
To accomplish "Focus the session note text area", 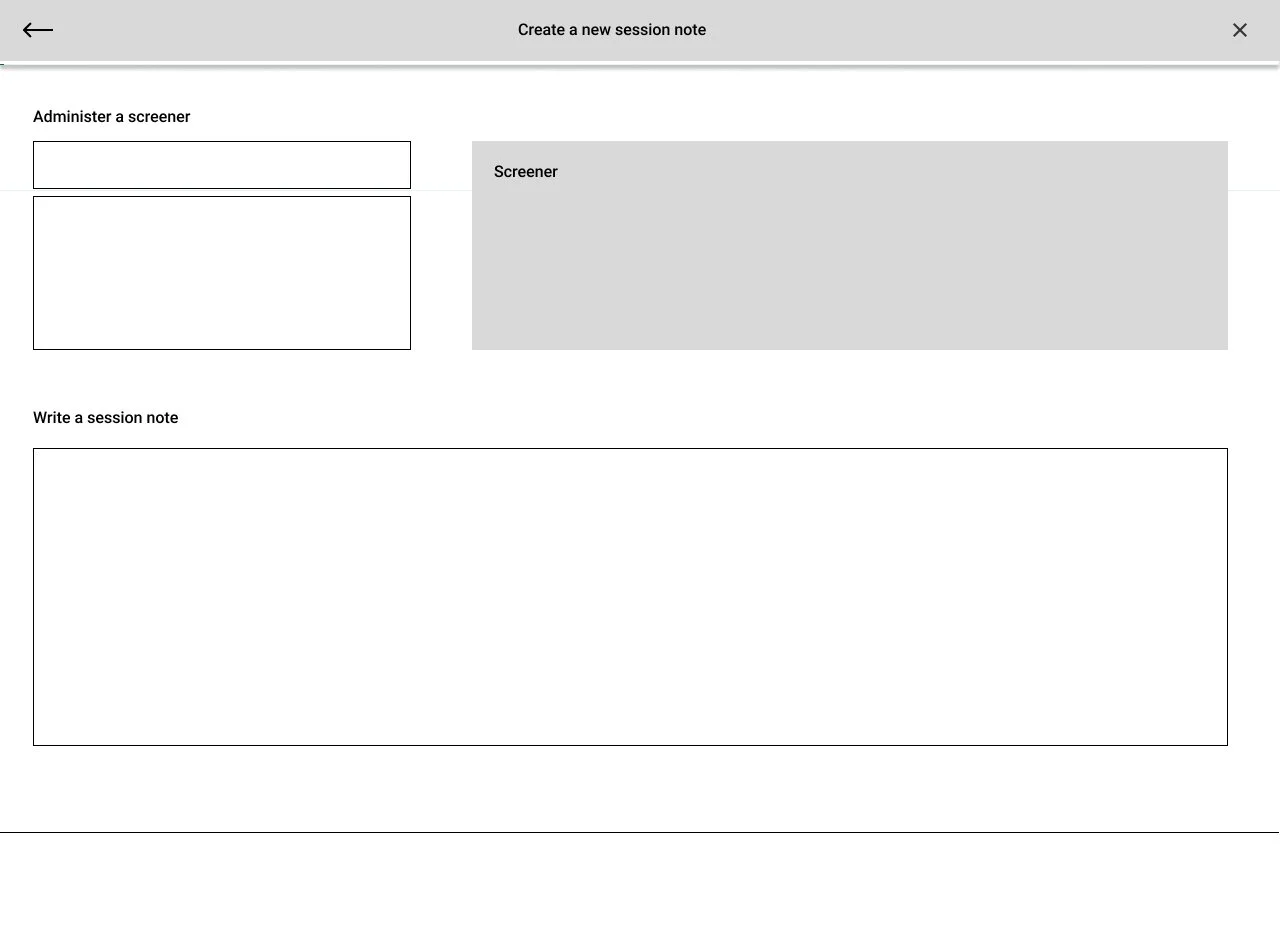I will (630, 597).
